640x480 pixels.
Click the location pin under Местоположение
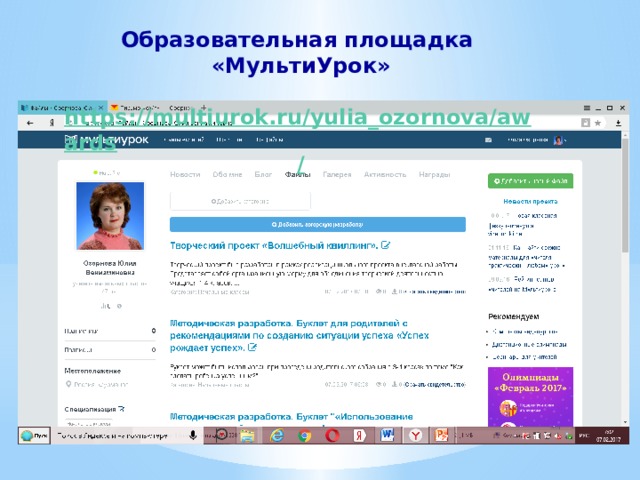(69, 384)
